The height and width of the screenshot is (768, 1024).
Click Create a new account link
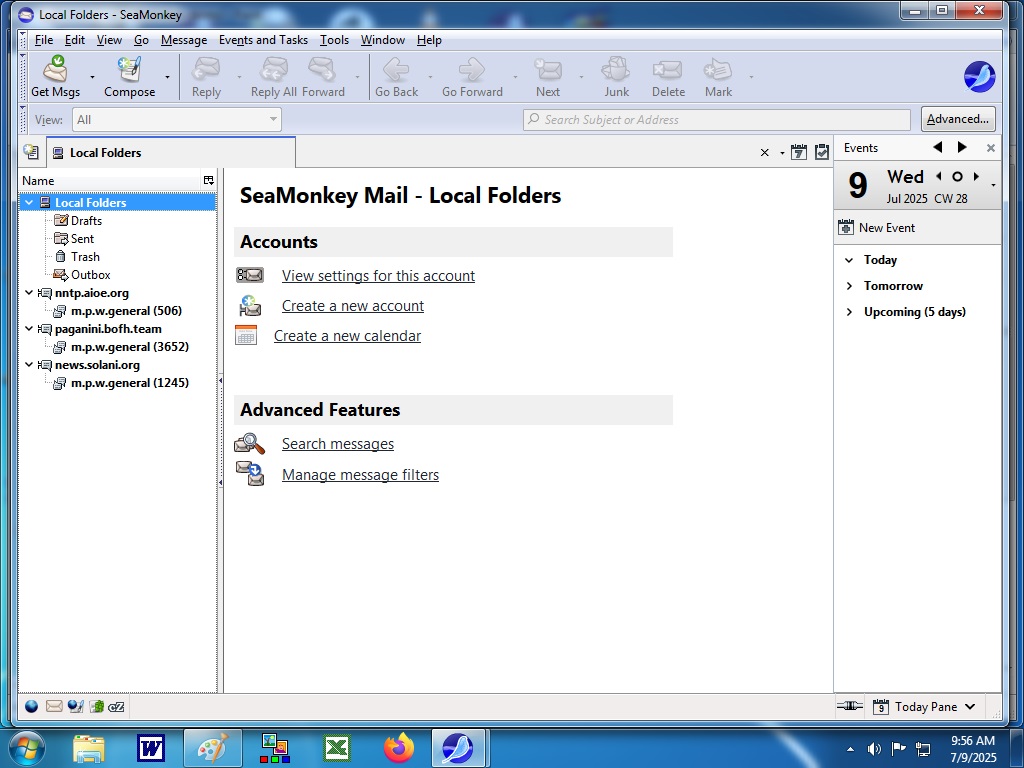click(353, 306)
